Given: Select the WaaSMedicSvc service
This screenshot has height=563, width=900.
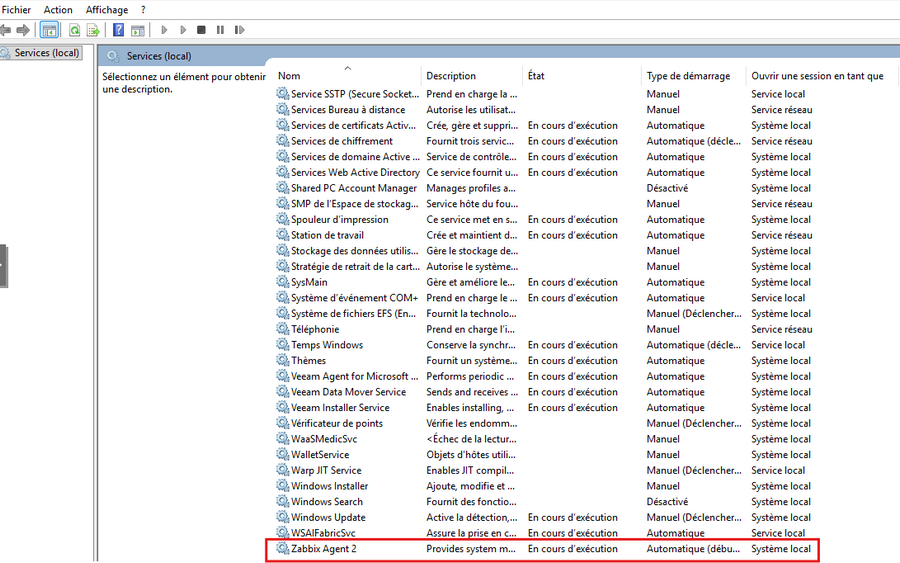Looking at the screenshot, I should [324, 438].
